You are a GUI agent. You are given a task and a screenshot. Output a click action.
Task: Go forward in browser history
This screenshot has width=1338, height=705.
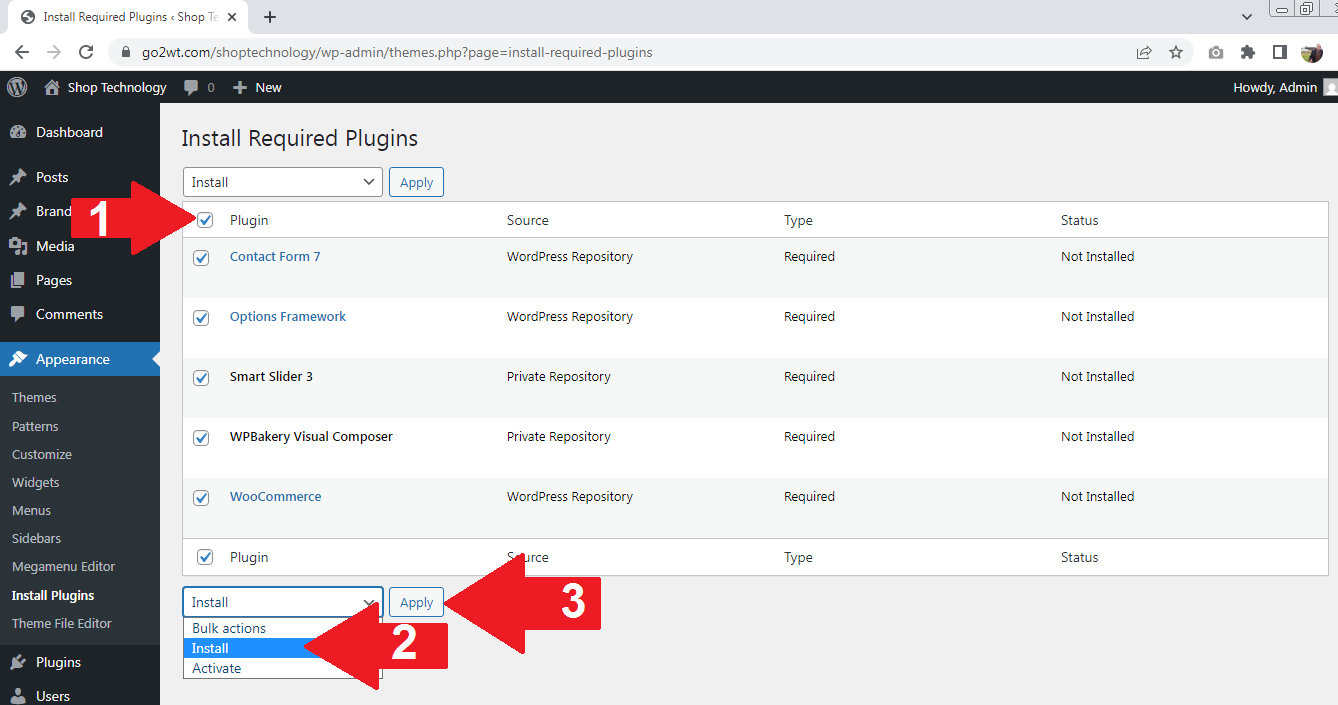point(54,52)
